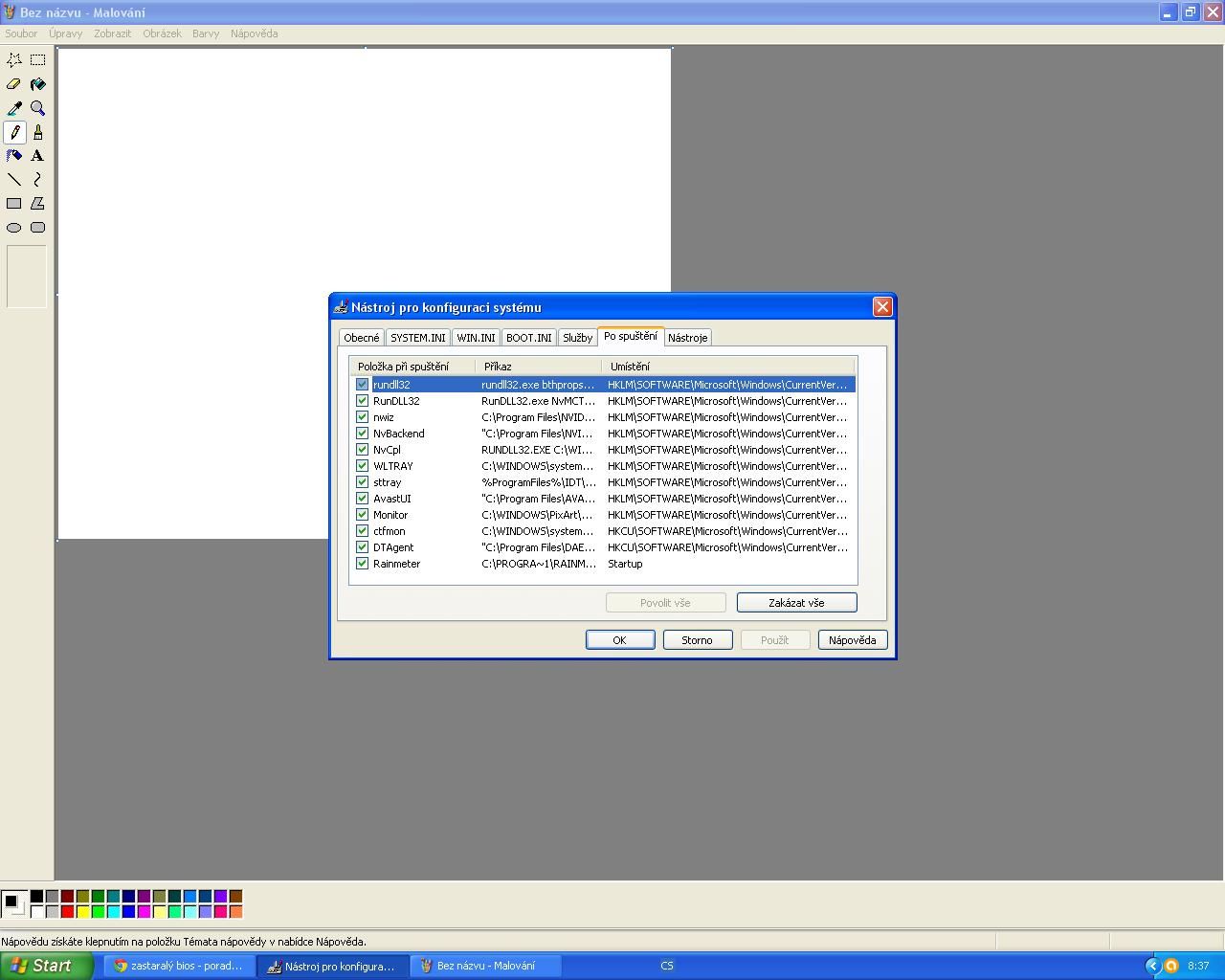The height and width of the screenshot is (980, 1225).
Task: Select the black palette color
Action: click(37, 897)
